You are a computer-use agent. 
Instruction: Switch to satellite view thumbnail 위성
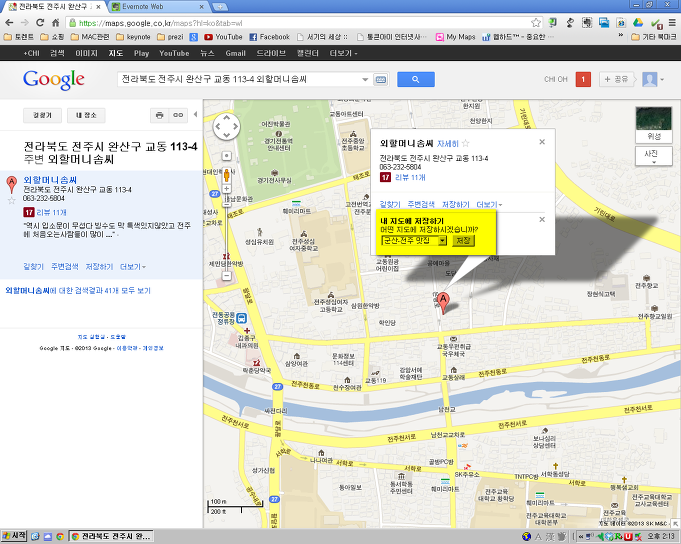point(654,125)
